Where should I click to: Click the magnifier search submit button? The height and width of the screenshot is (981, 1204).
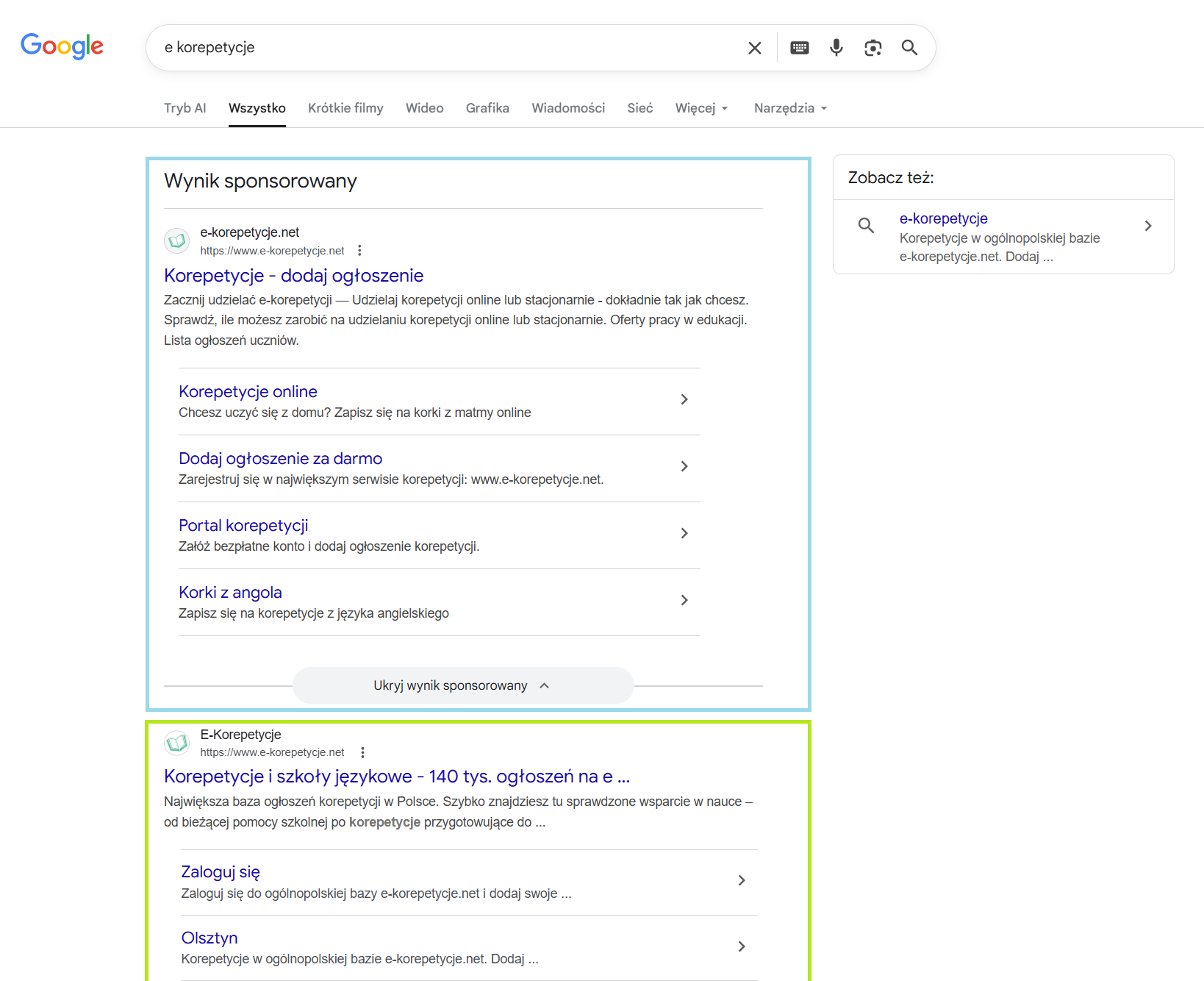(x=909, y=48)
